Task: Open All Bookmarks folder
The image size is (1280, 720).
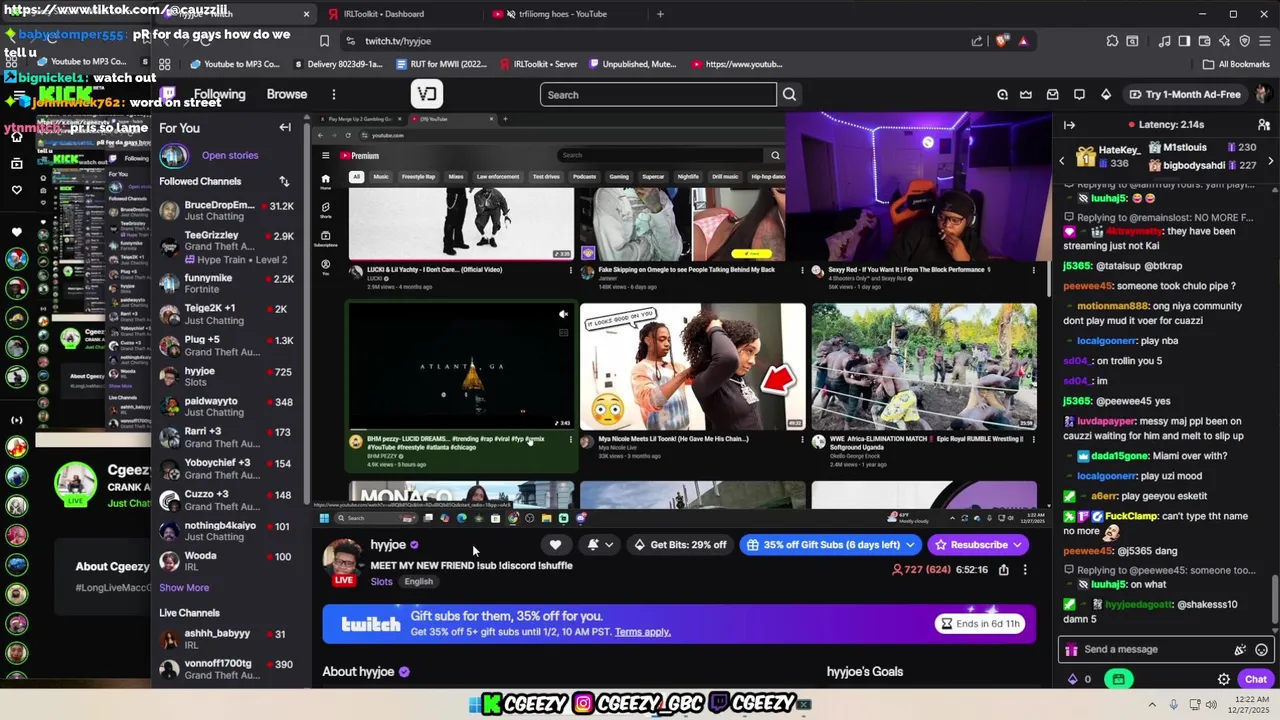Action: tap(1237, 64)
